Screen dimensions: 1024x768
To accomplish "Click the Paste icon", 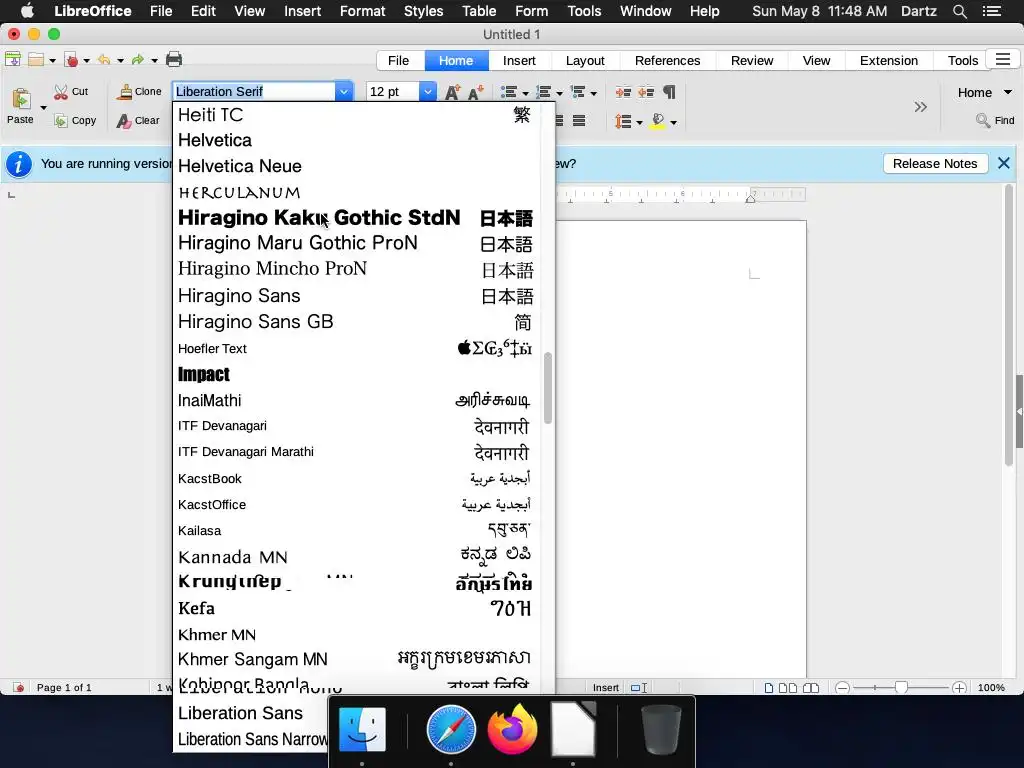I will 21,99.
